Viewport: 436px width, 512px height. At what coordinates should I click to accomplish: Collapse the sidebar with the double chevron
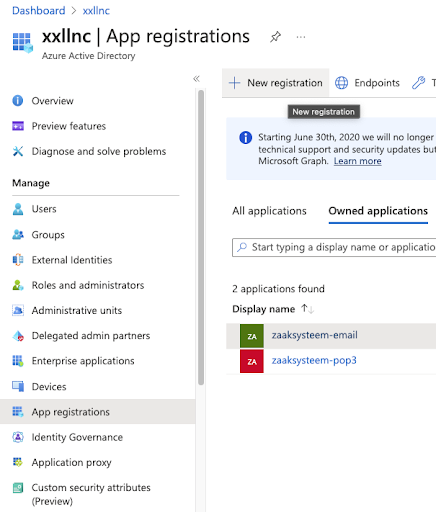196,79
